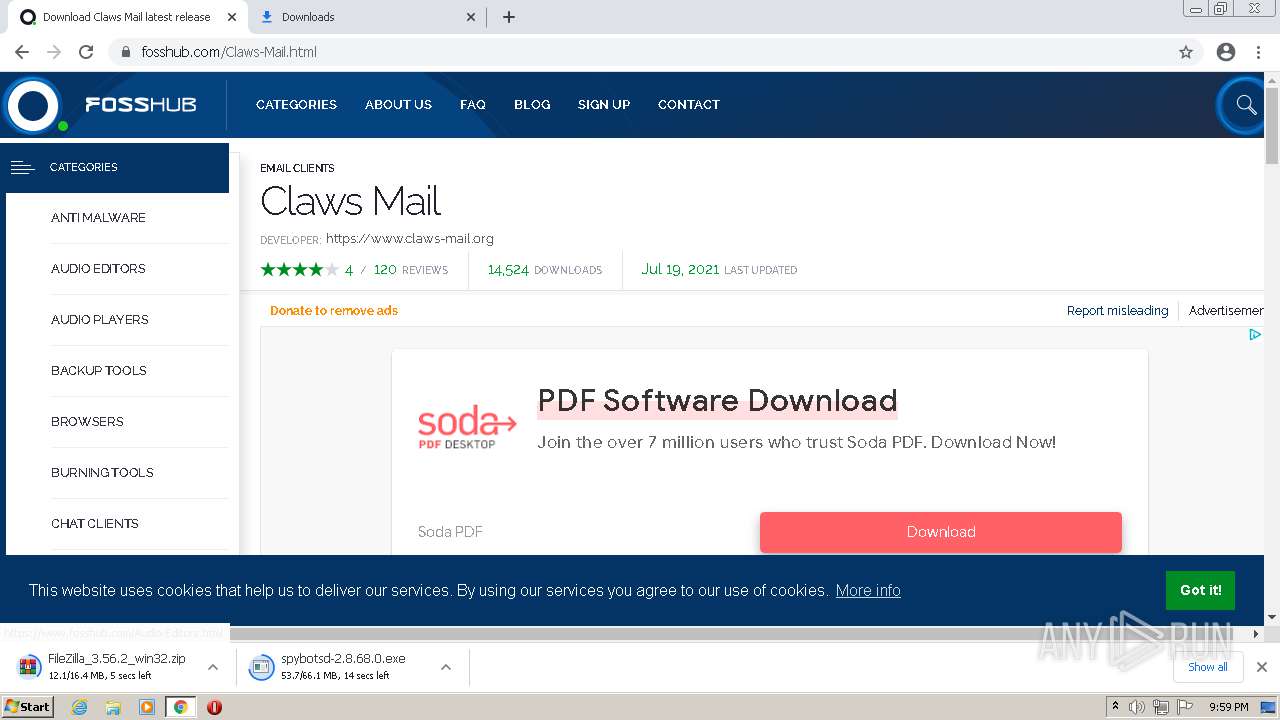Screen dimensions: 1280x720
Task: Select the Audio Players category
Action: click(x=100, y=319)
